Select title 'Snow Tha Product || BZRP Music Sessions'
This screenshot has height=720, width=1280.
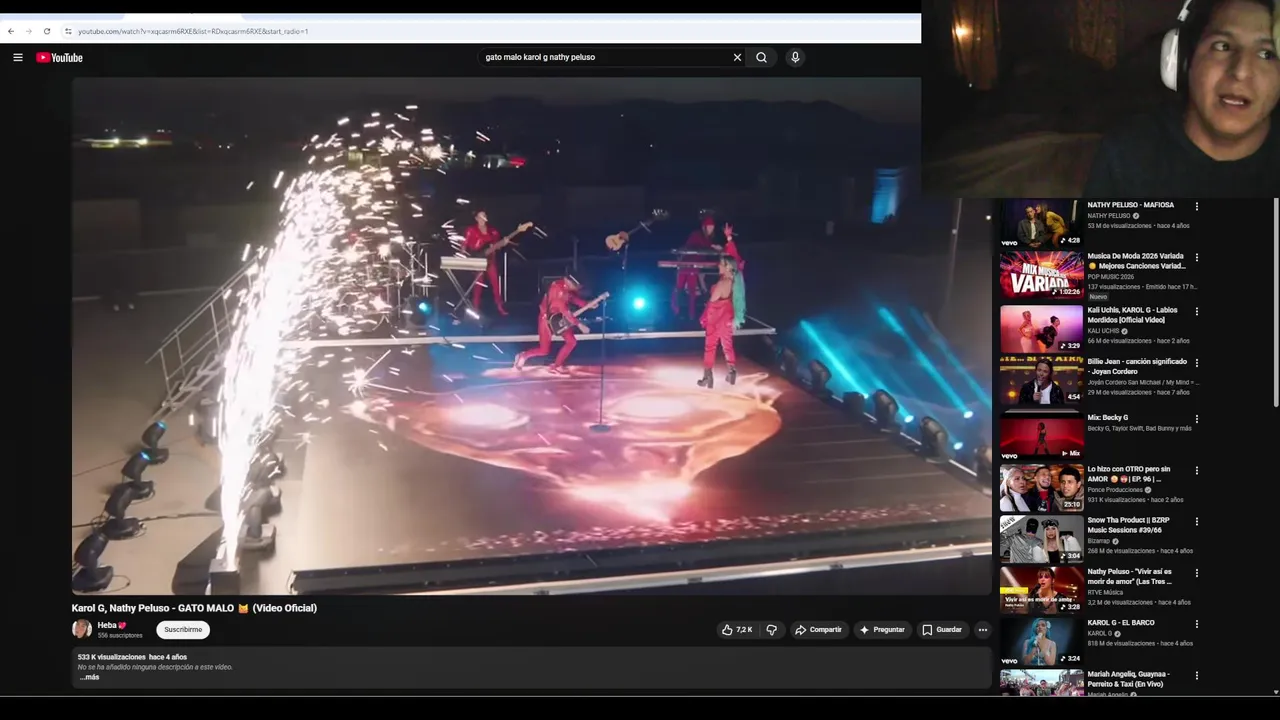coord(1128,525)
